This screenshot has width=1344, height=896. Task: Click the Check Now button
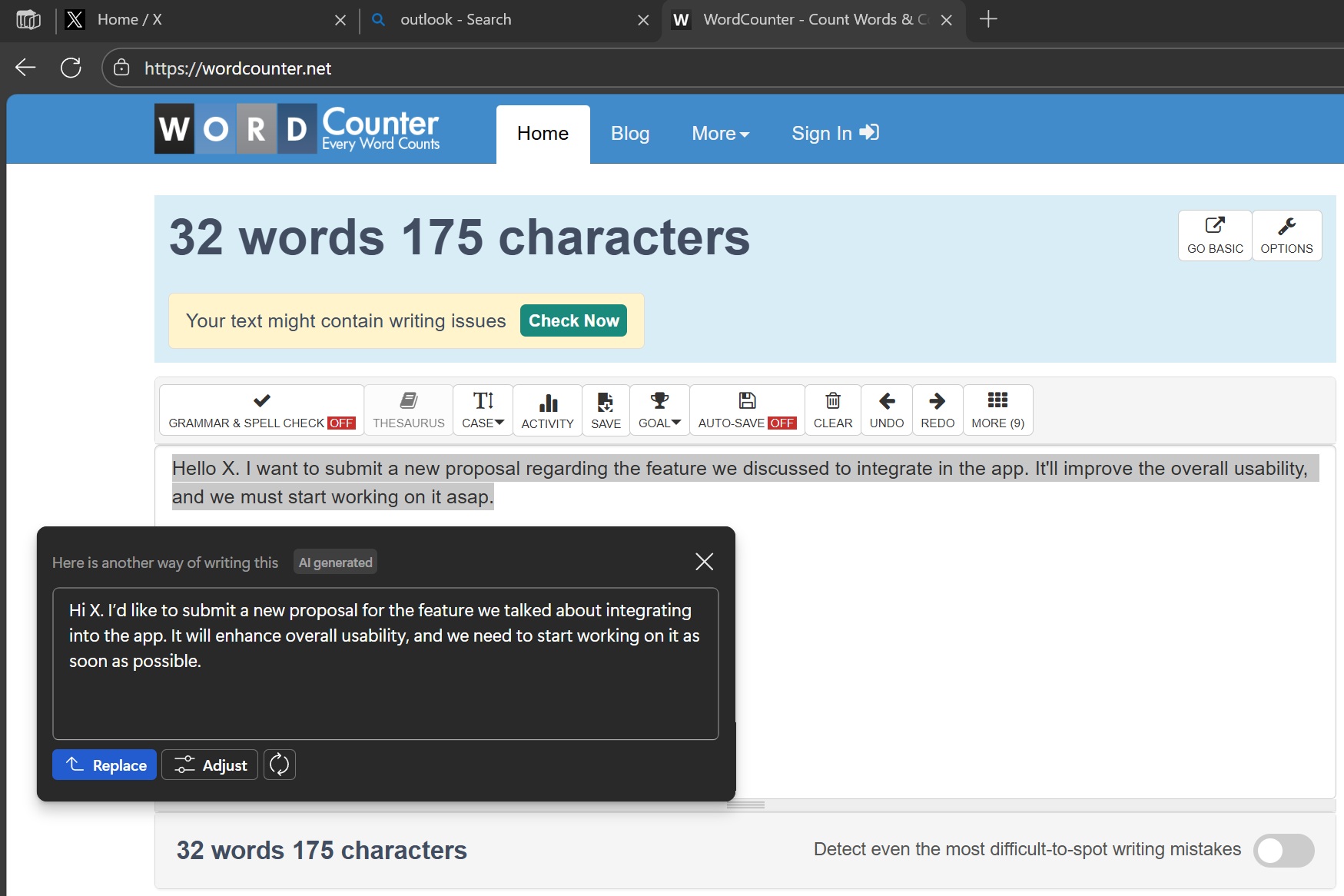pos(573,321)
